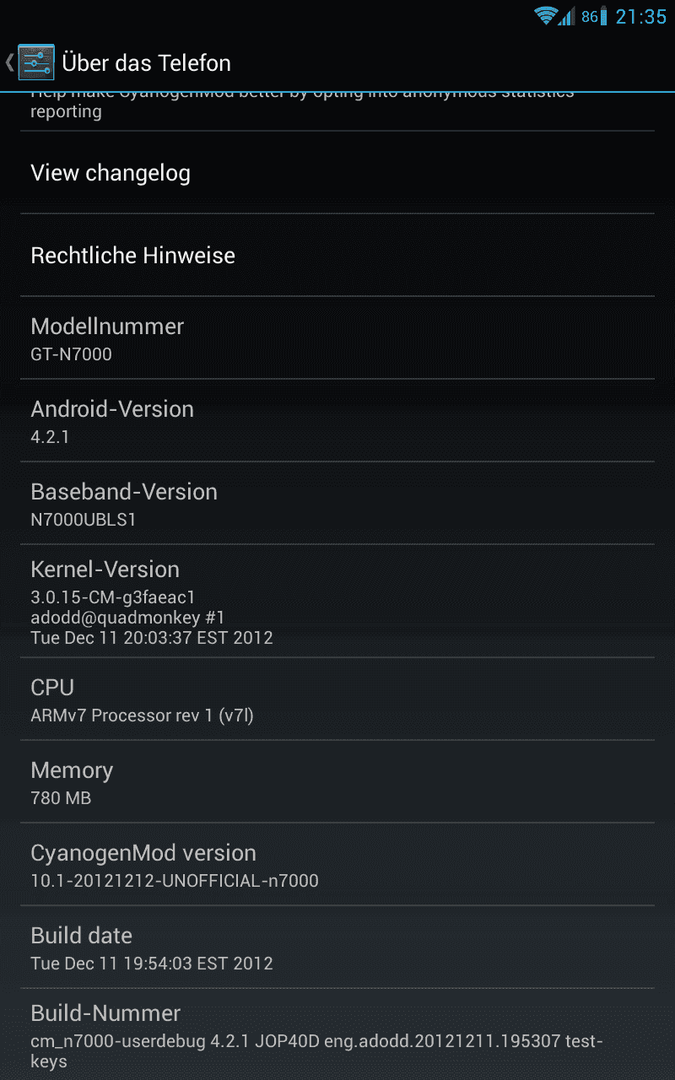This screenshot has height=1080, width=675.
Task: Select the Baseband-Version entry
Action: click(338, 503)
